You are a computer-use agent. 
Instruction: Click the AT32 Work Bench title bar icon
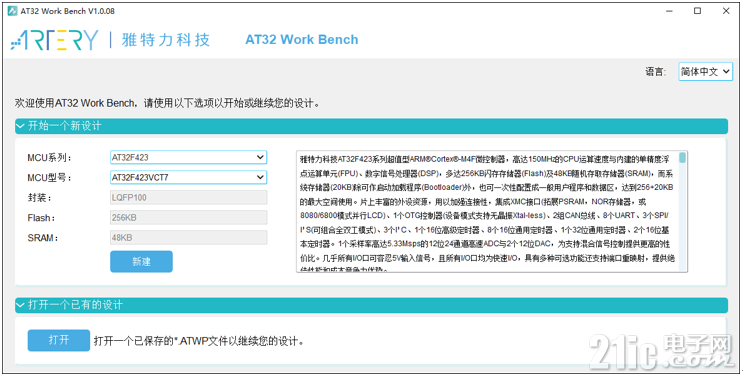click(12, 11)
